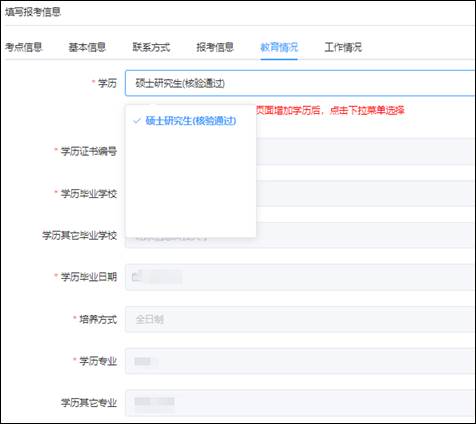476x424 pixels.
Task: Click the 学历毕业学校 input field
Action: coord(366,193)
